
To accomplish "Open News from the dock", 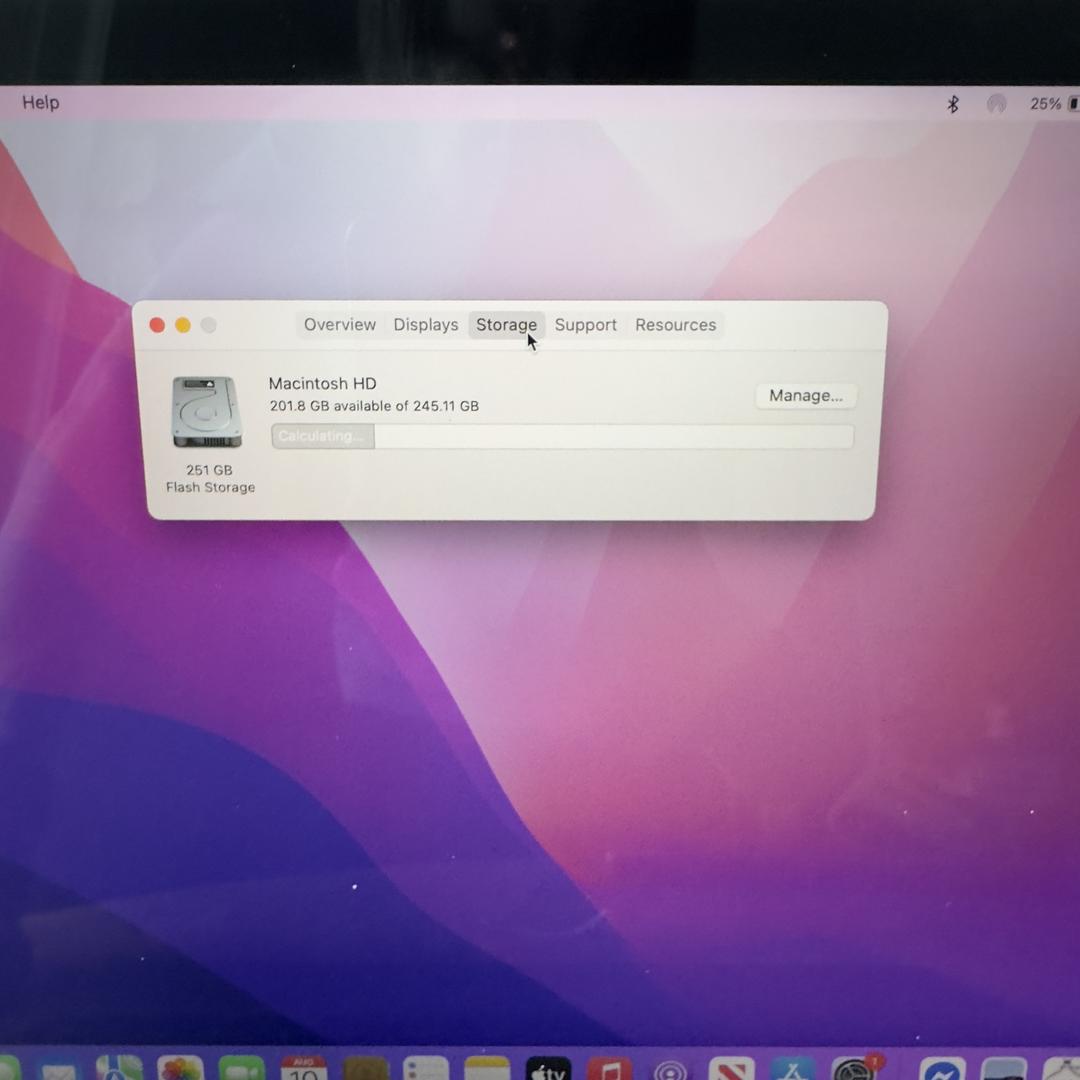I will coord(731,1068).
